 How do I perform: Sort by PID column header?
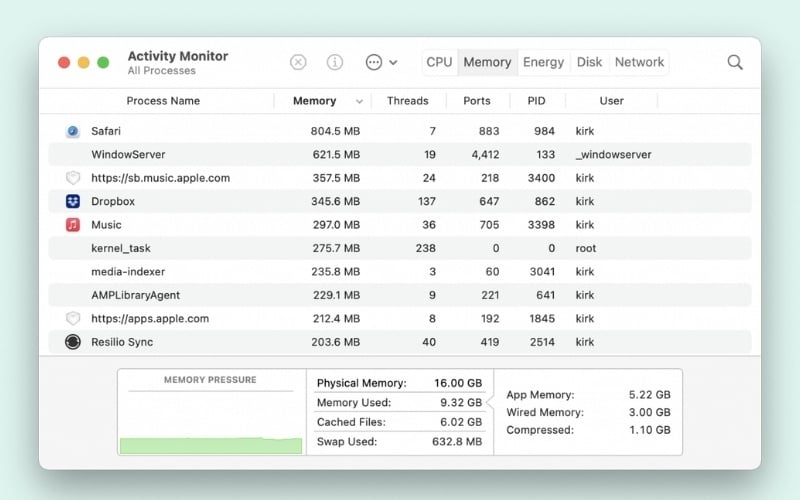pos(536,101)
